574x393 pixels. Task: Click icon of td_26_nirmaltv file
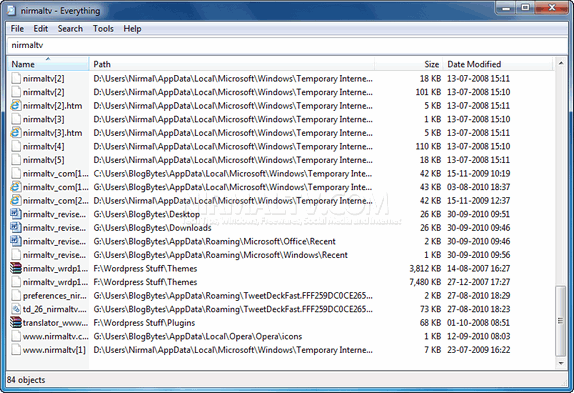tap(16, 309)
